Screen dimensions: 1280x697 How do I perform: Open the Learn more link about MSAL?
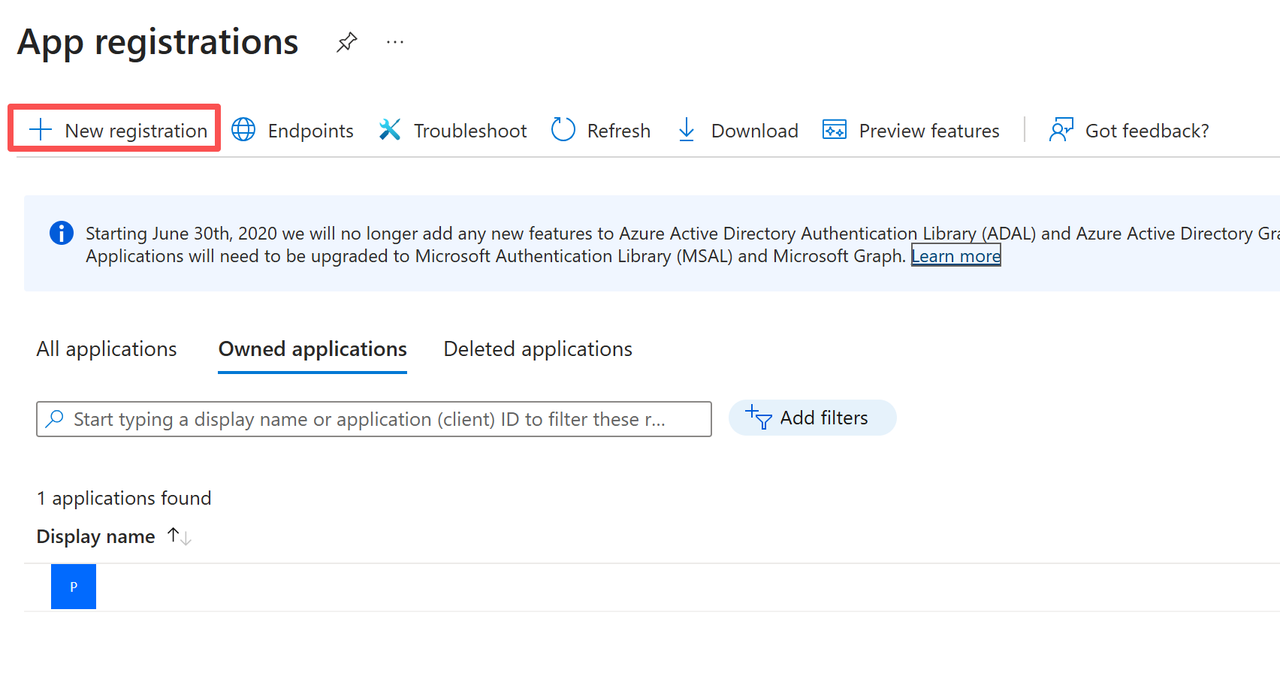click(955, 256)
